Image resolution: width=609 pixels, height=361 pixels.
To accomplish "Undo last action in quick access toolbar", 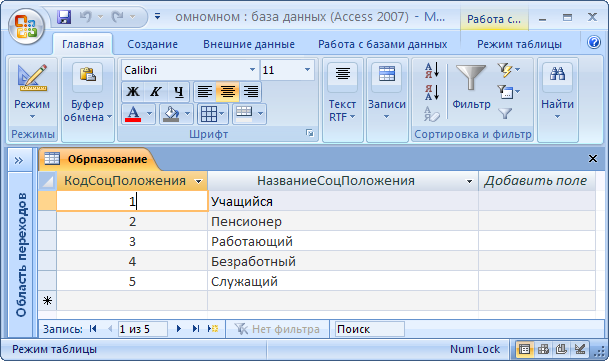I will click(x=85, y=17).
